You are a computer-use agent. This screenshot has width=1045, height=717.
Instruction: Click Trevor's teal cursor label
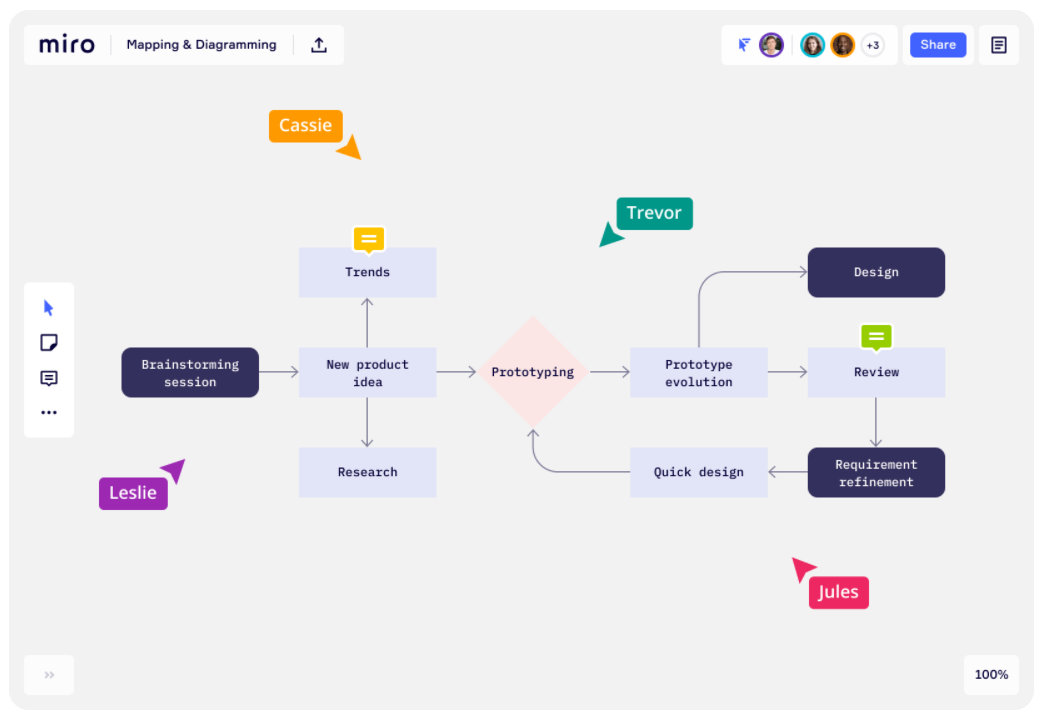tap(654, 213)
